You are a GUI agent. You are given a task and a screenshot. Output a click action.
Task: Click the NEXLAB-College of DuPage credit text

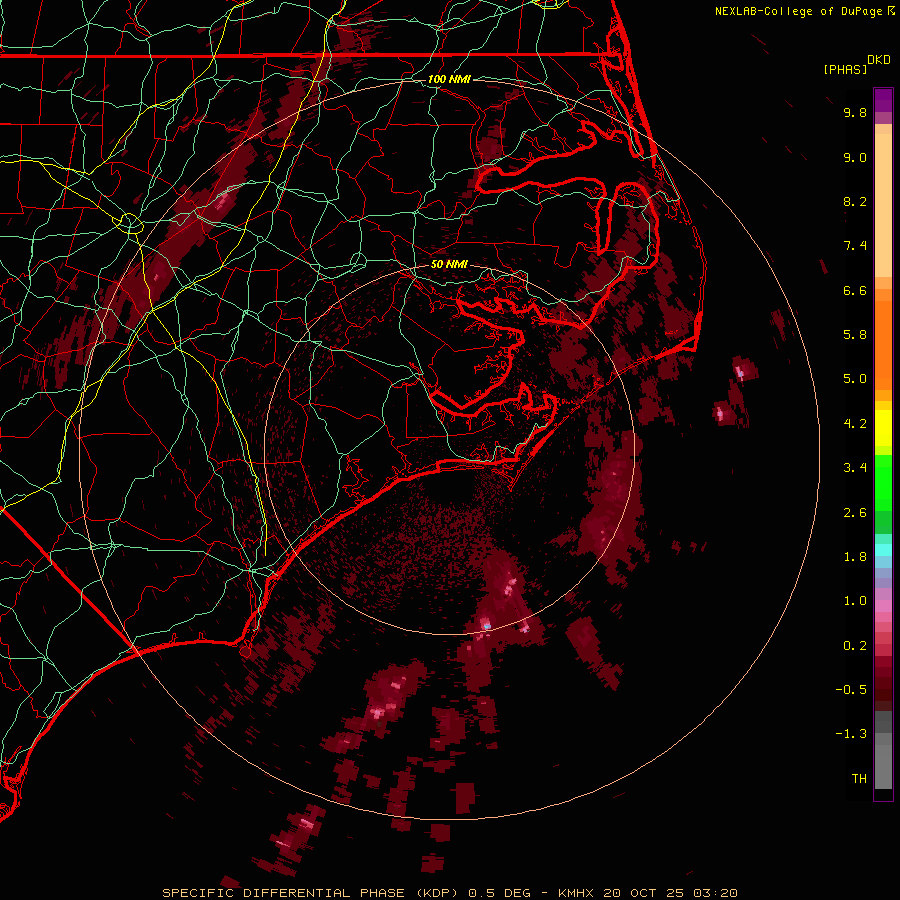[799, 11]
